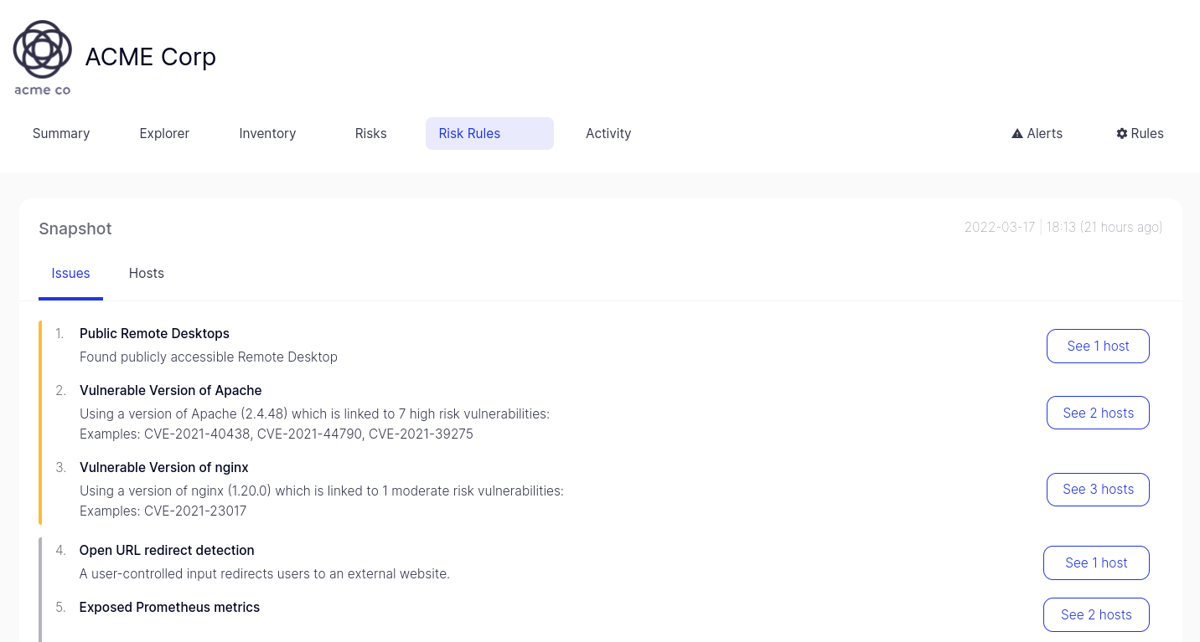Click the acme co logo
Viewport: 1200px width, 642px height.
click(x=42, y=58)
